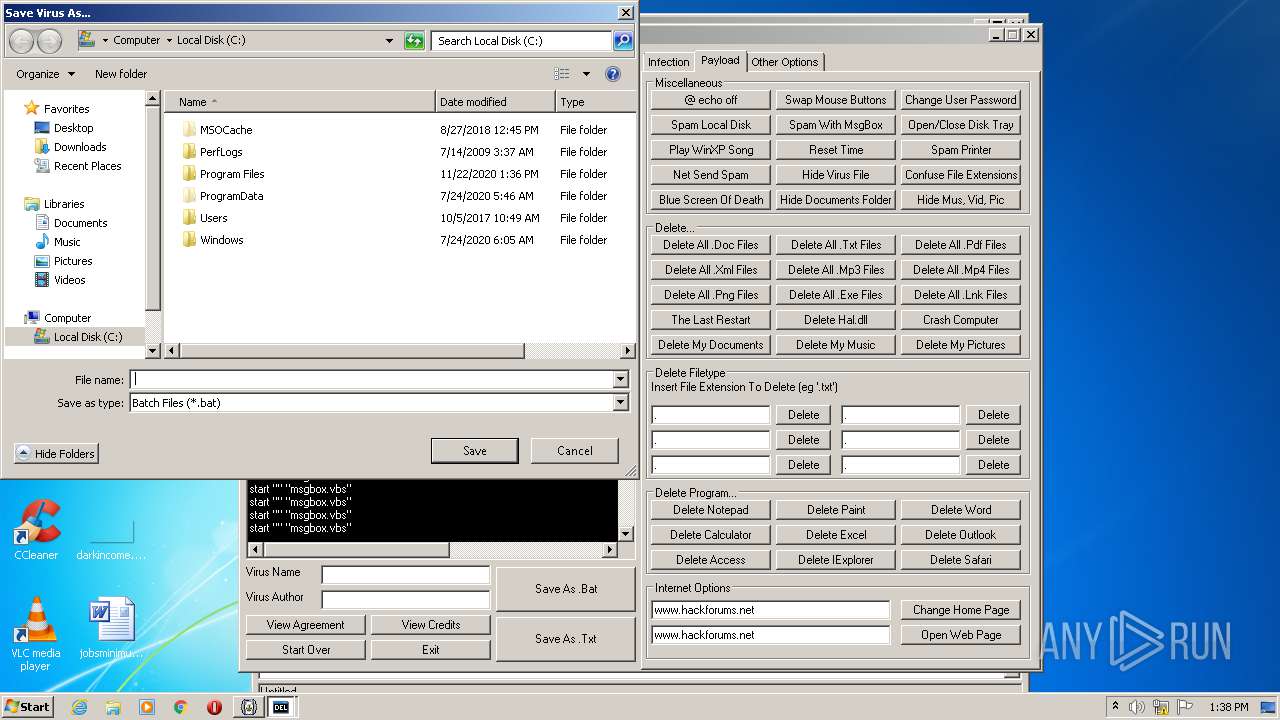Select Music under Libraries
Screen dimensions: 1280x720
(x=67, y=242)
